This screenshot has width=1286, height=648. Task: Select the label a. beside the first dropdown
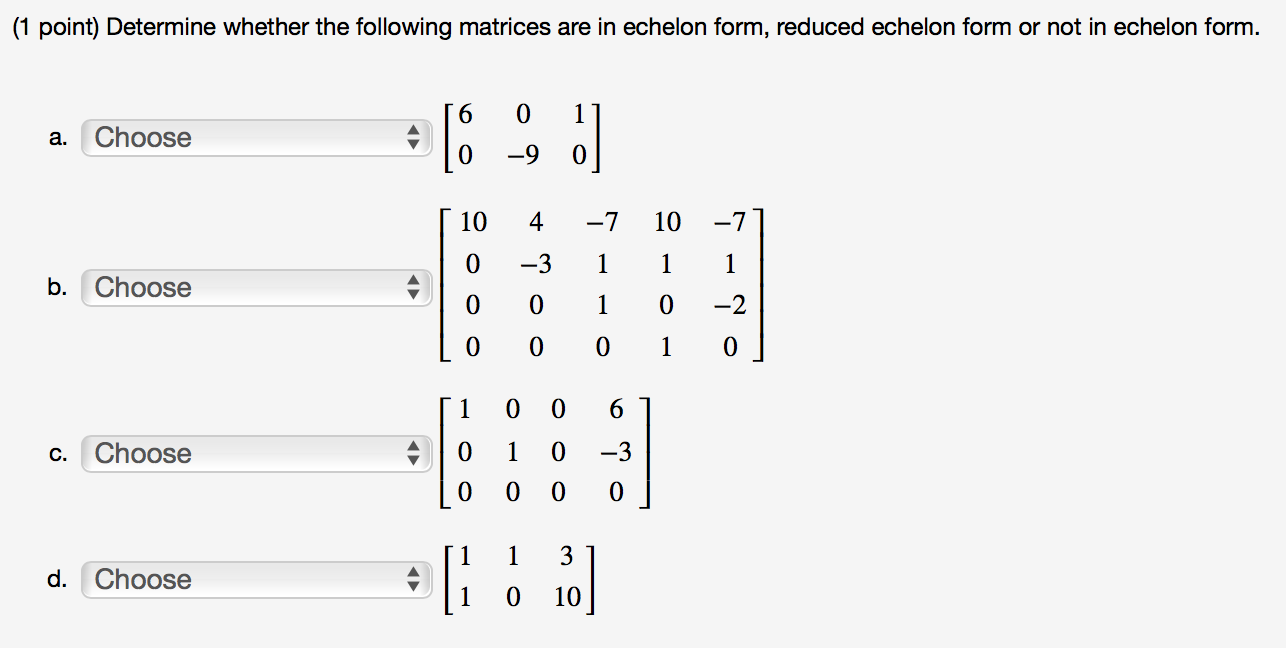57,137
